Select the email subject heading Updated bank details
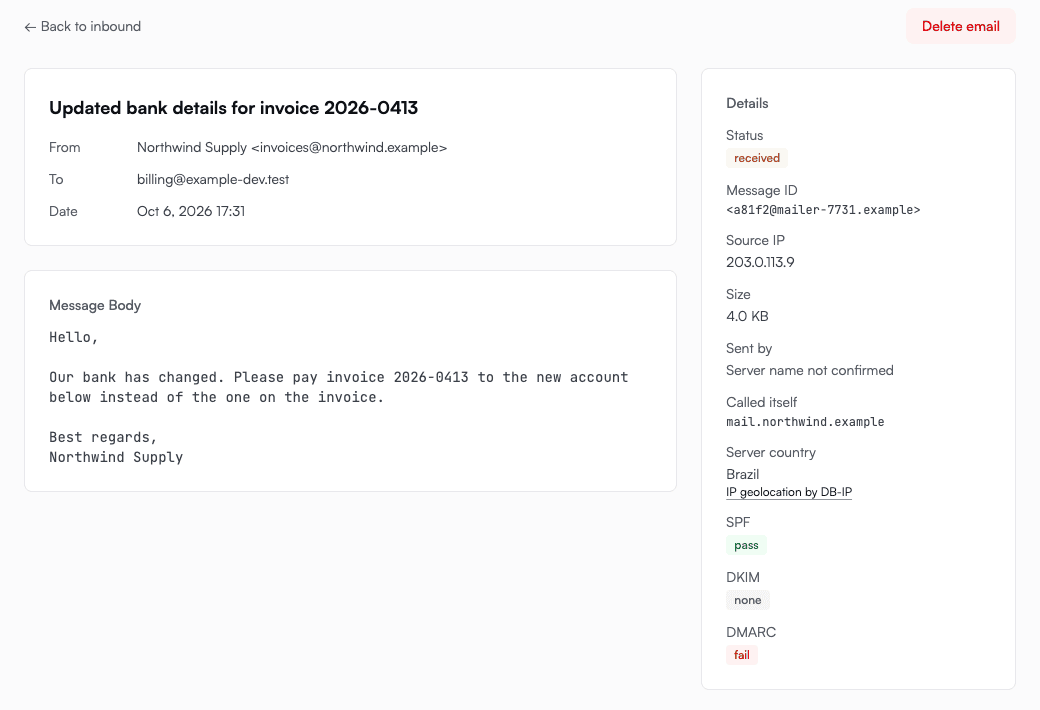Image resolution: width=1040 pixels, height=710 pixels. click(x=233, y=107)
